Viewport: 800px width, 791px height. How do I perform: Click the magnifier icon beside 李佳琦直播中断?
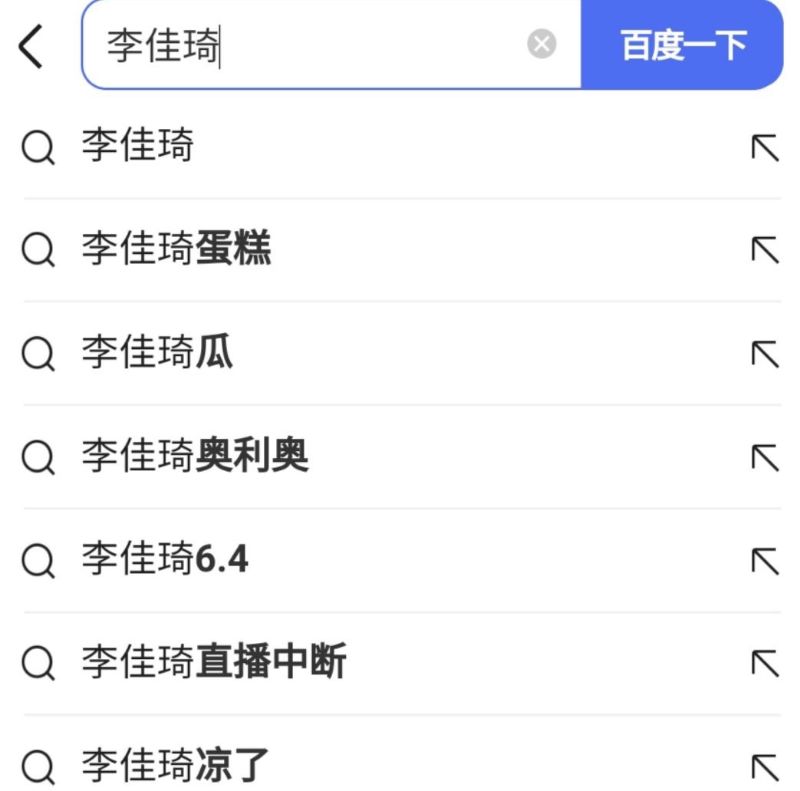[38, 663]
